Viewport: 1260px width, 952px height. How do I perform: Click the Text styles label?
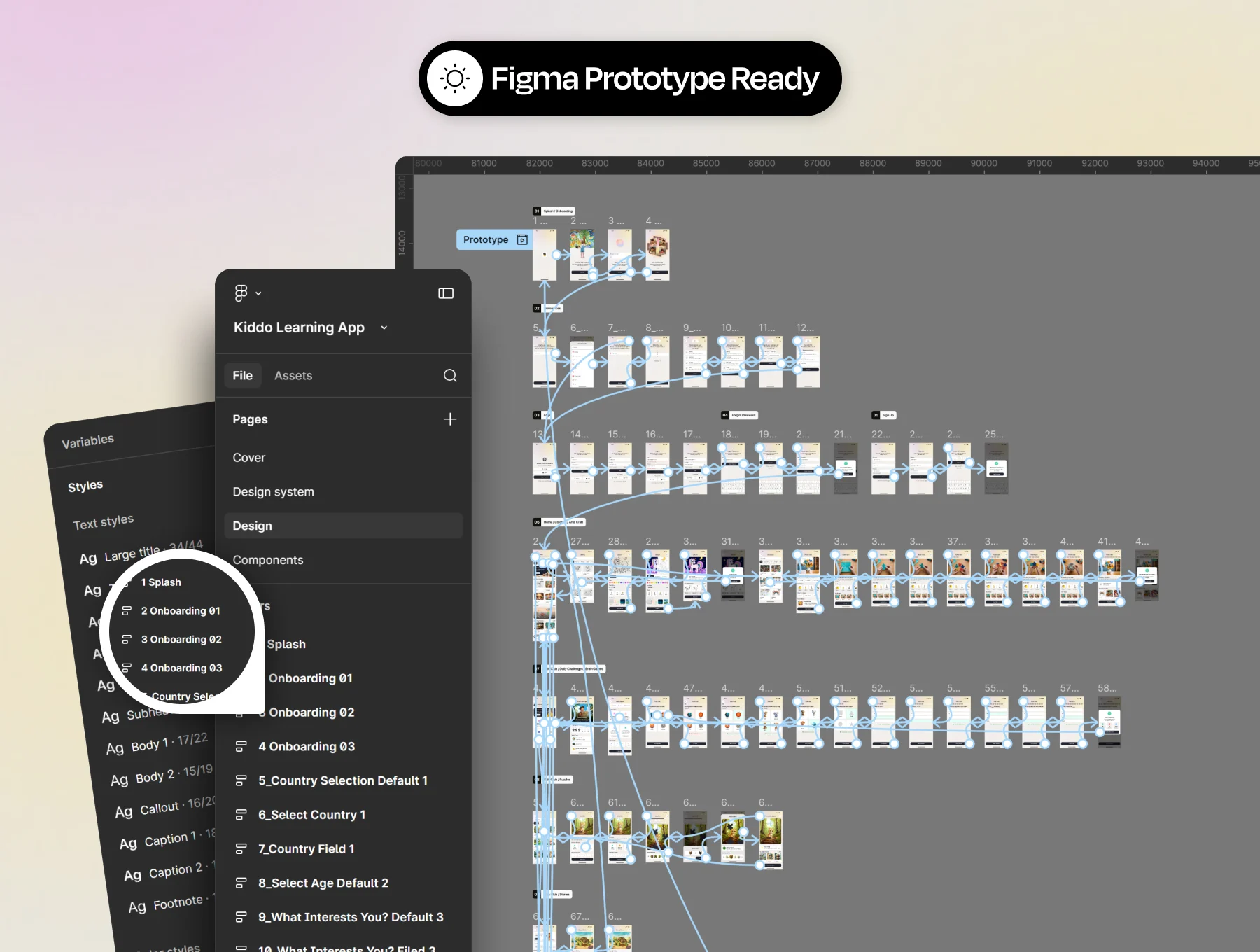pyautogui.click(x=104, y=522)
